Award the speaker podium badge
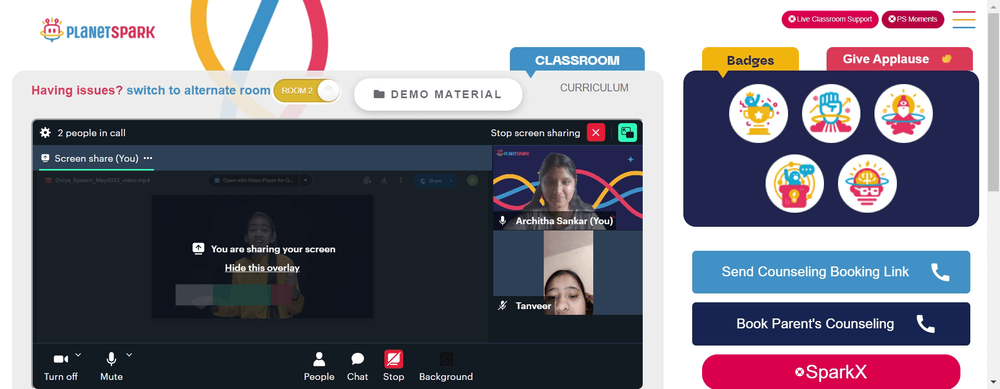 tap(795, 184)
